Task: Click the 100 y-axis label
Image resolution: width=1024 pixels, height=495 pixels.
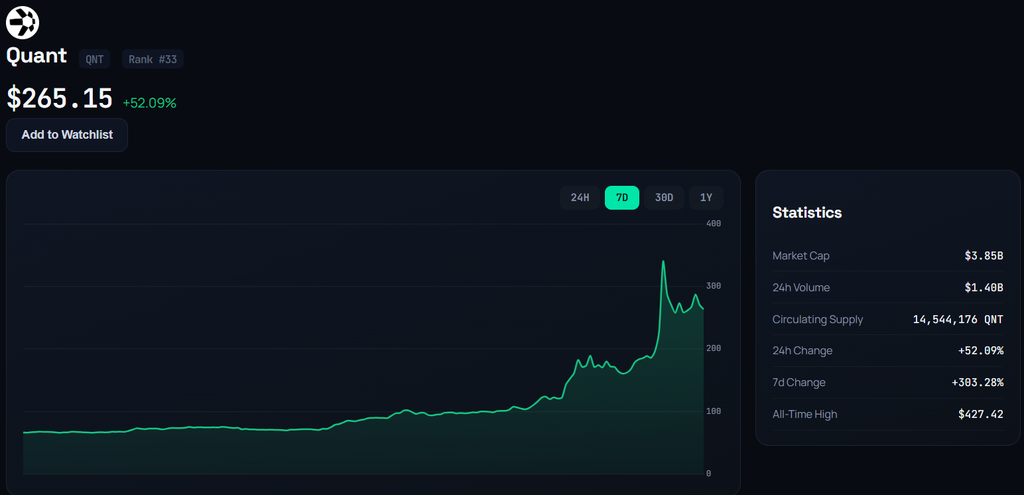Action: coord(713,411)
